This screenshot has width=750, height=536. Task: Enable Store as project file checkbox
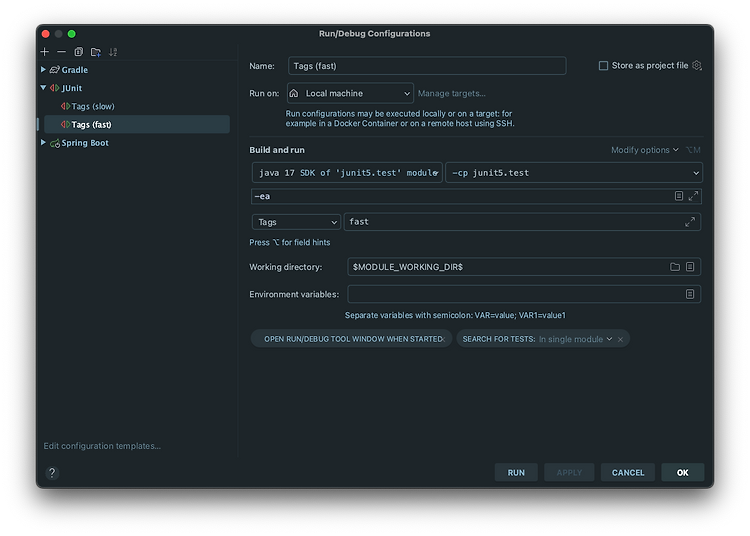(604, 66)
